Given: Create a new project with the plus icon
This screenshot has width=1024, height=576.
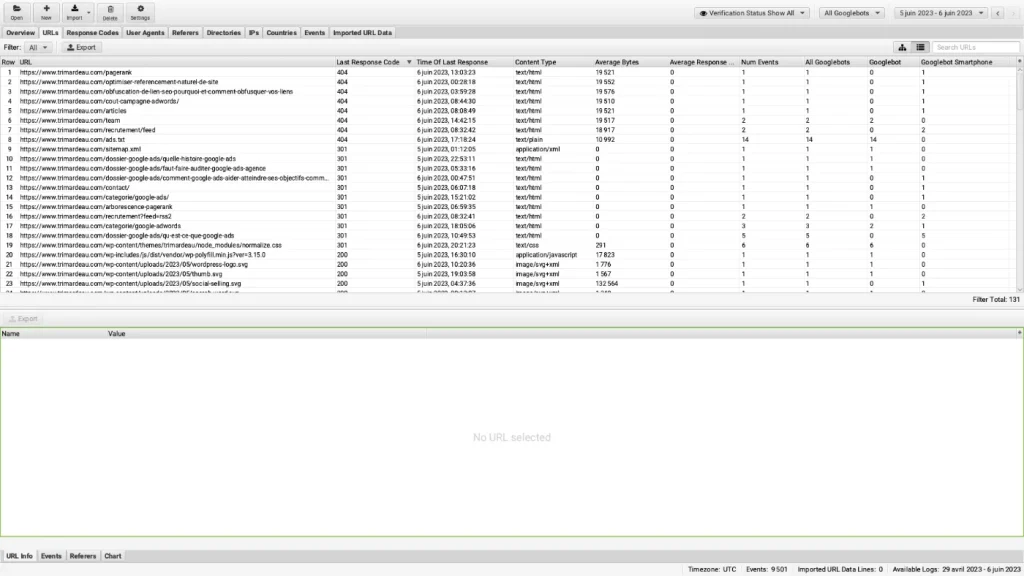Looking at the screenshot, I should click(46, 12).
